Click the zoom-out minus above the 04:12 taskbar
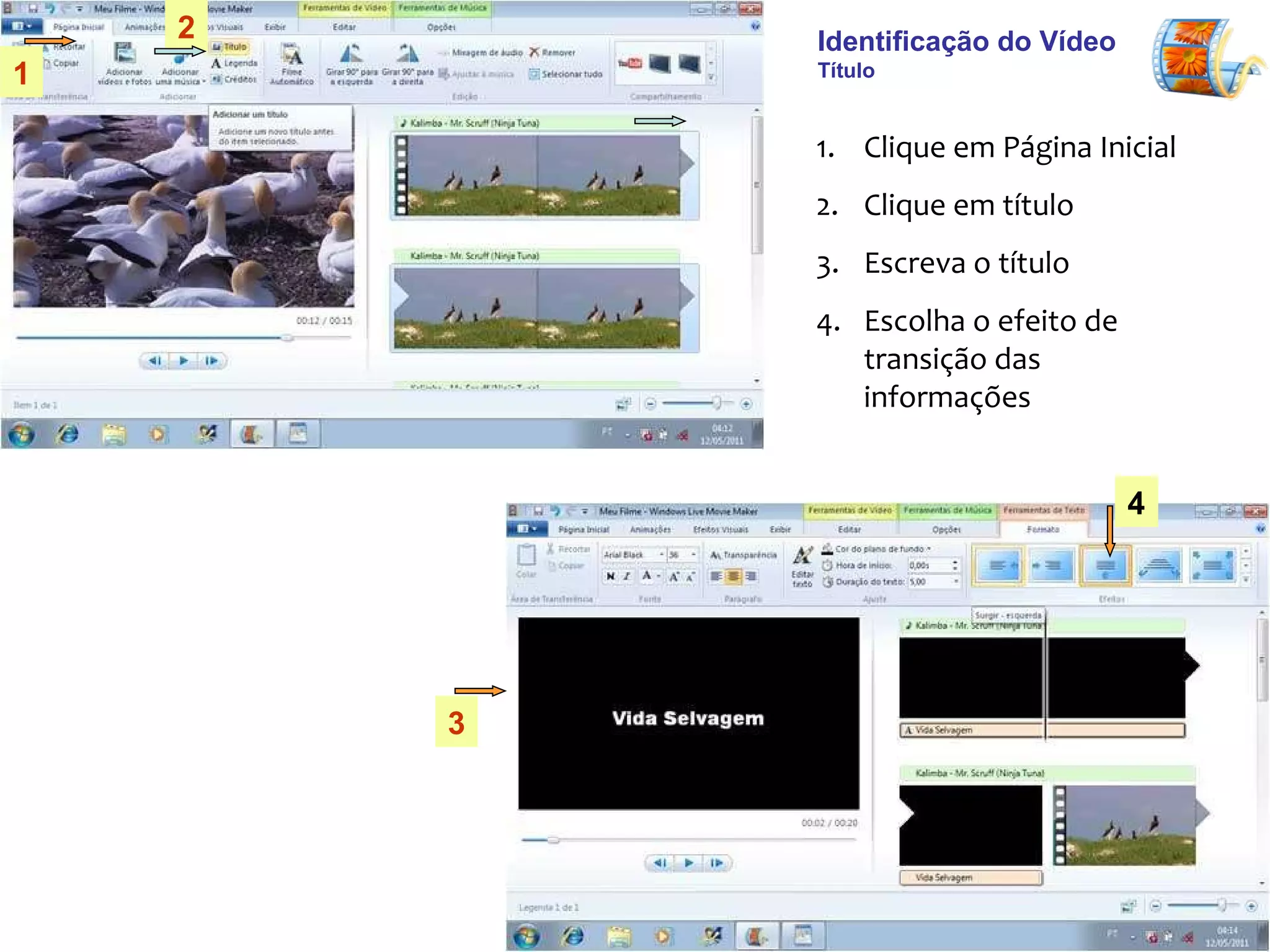 click(x=650, y=404)
